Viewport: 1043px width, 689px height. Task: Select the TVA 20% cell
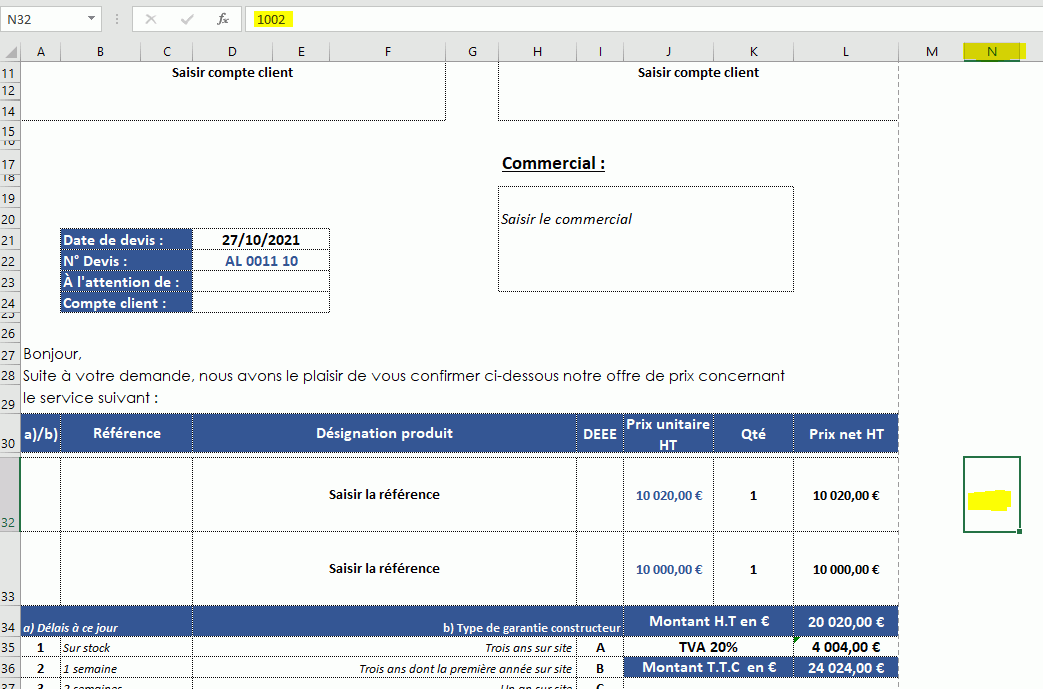(x=708, y=646)
